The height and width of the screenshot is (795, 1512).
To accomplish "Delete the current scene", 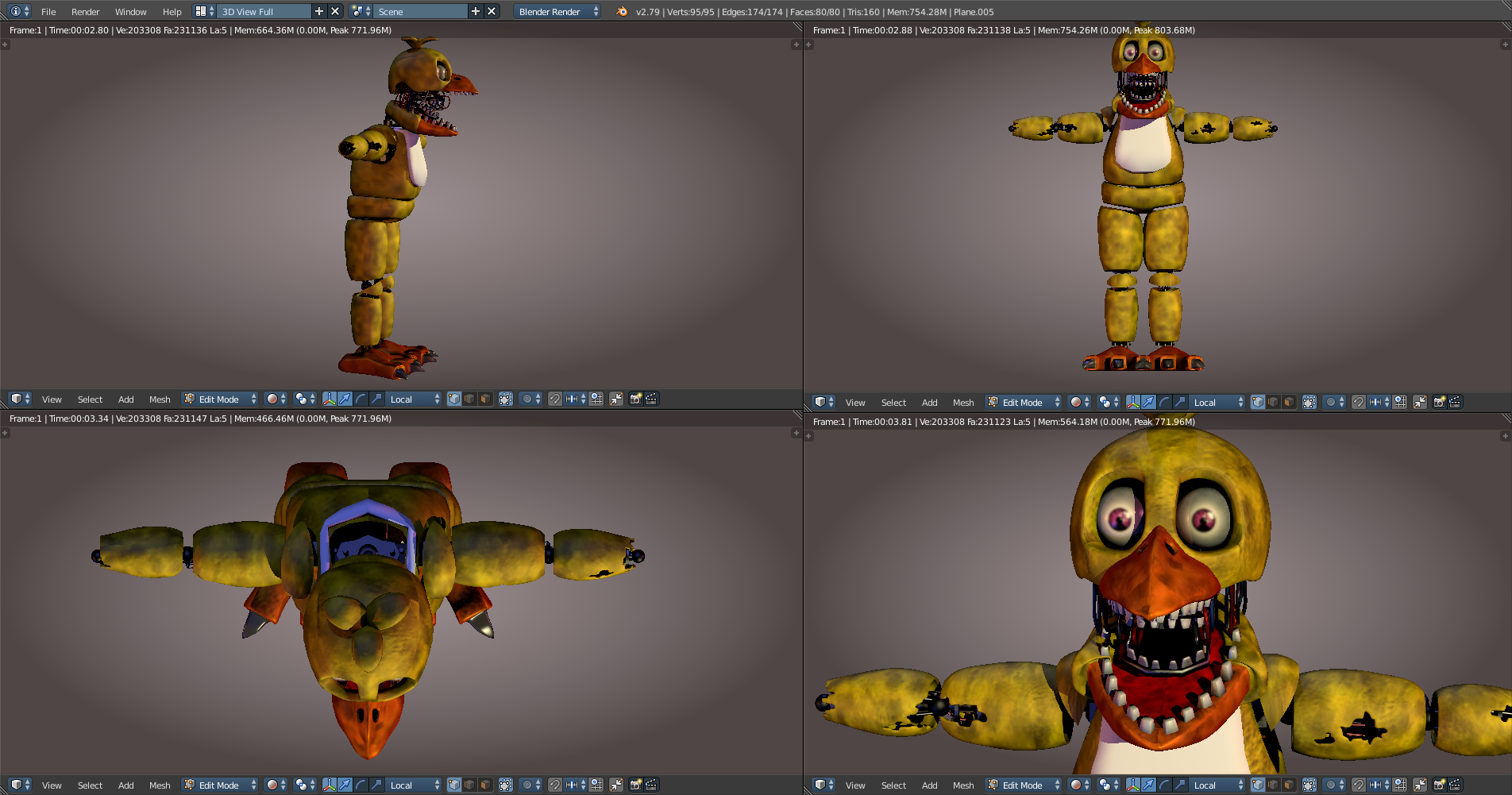I will pyautogui.click(x=492, y=11).
